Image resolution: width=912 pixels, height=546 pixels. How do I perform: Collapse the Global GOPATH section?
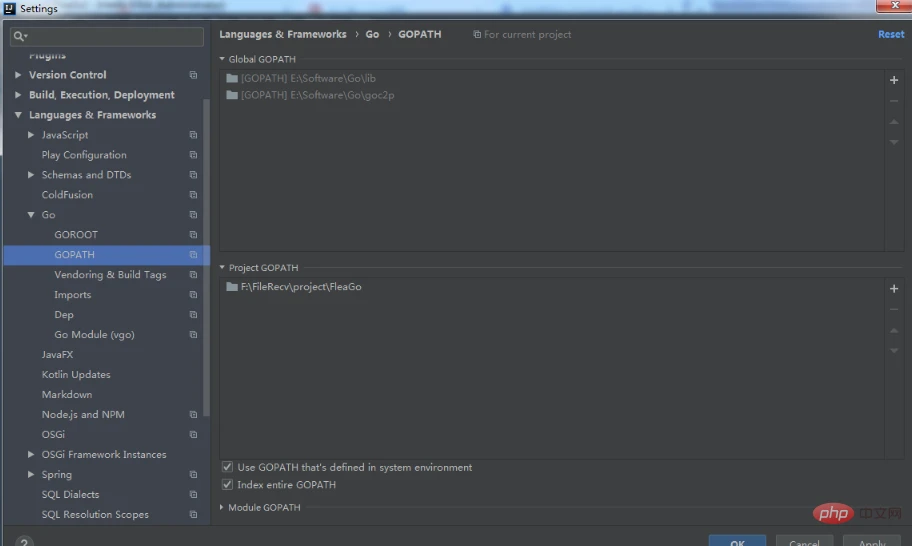tap(222, 59)
